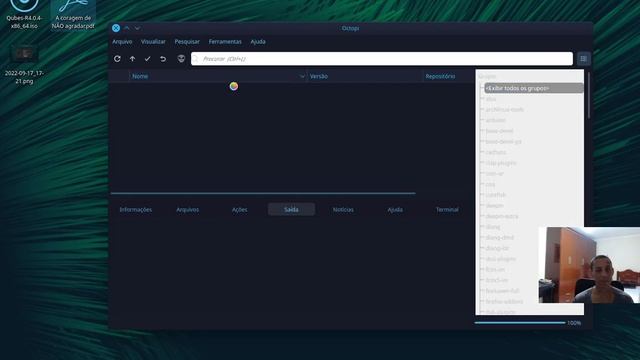Click the groups list vertical scrollbar
This screenshot has height=360, width=640.
coord(589,96)
